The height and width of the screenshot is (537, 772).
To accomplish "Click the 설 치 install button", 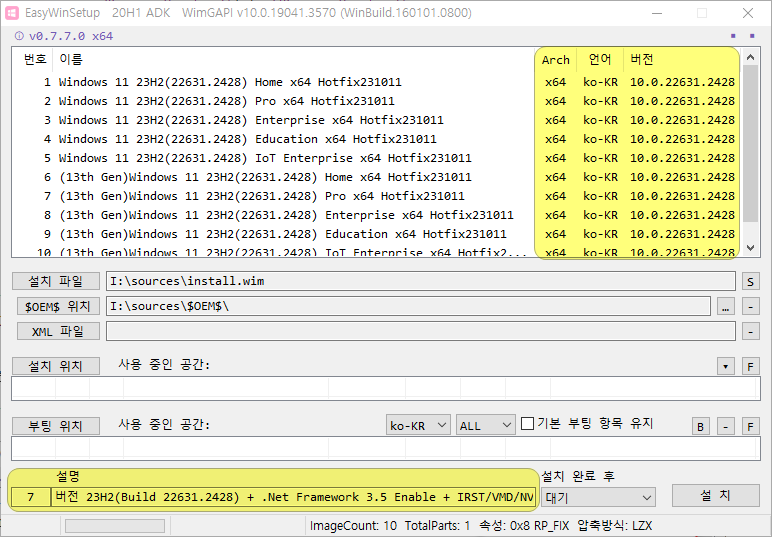I will click(715, 495).
